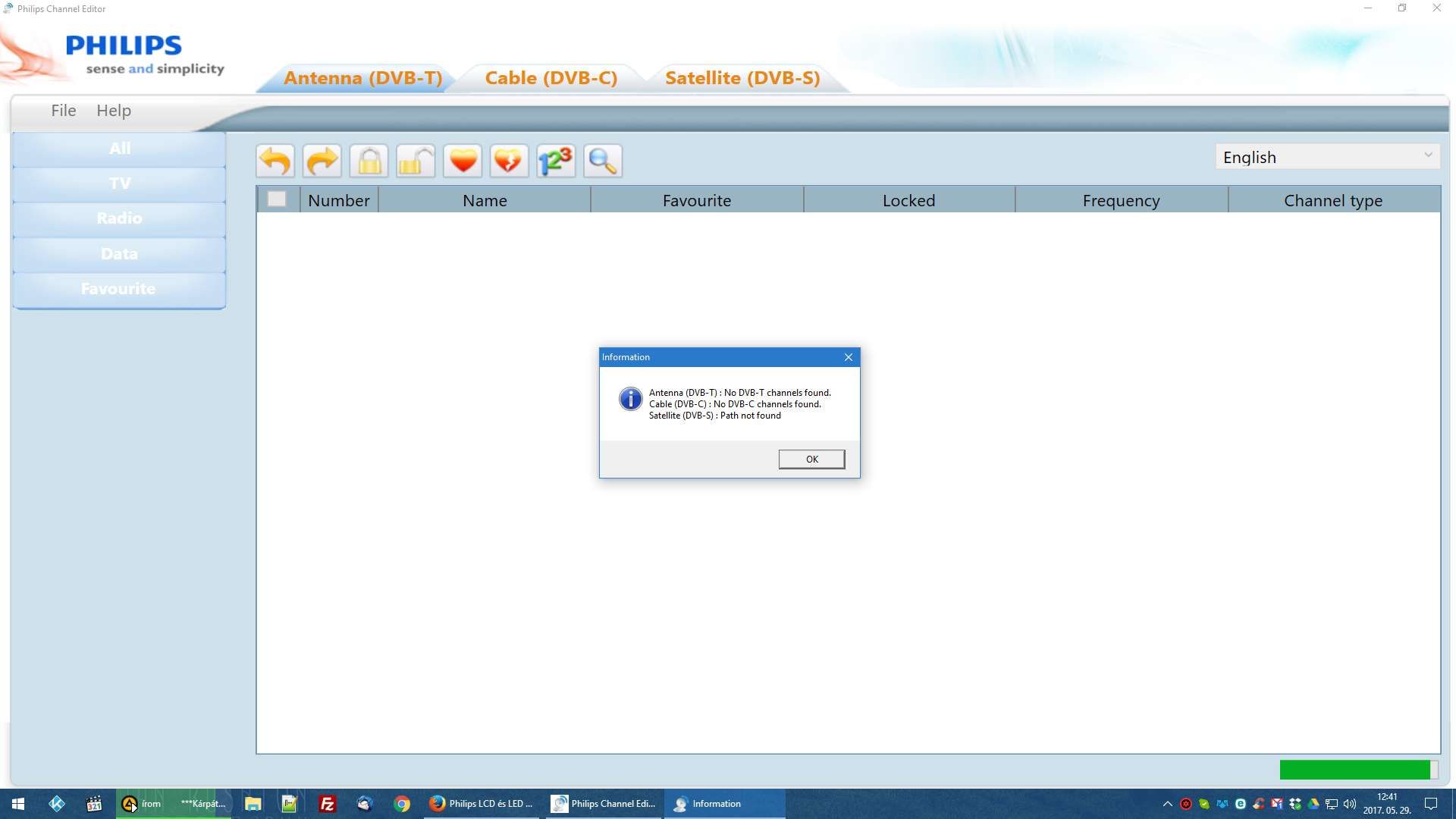1456x819 pixels.
Task: Click the Redo arrow toolbar icon
Action: pyautogui.click(x=322, y=161)
